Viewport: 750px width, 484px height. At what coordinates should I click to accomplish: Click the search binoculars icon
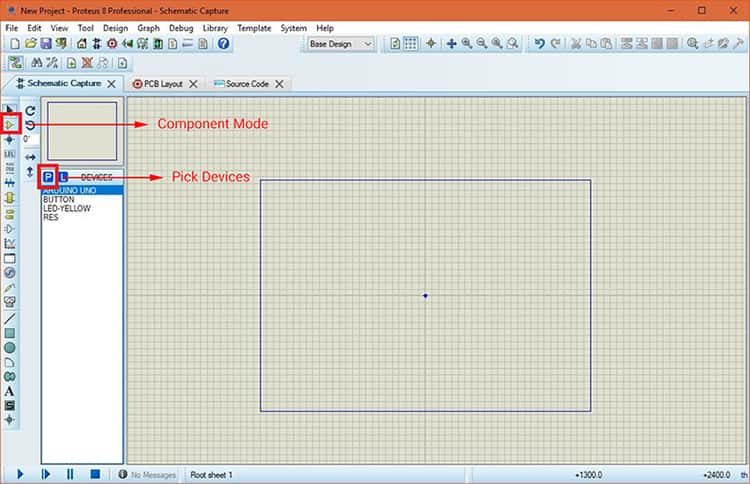tap(36, 63)
